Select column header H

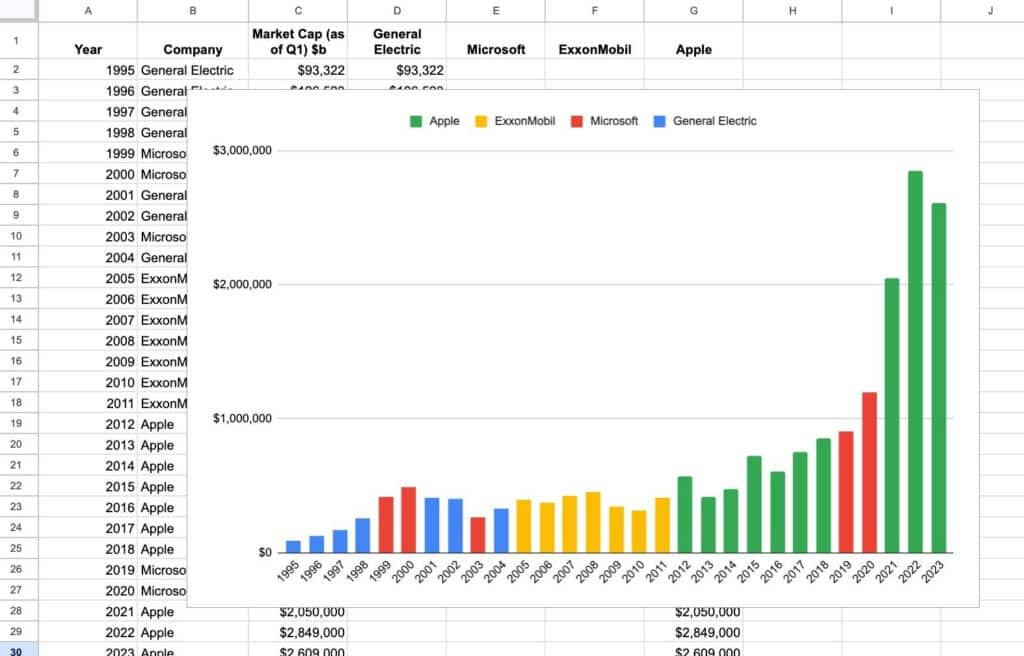(x=792, y=10)
